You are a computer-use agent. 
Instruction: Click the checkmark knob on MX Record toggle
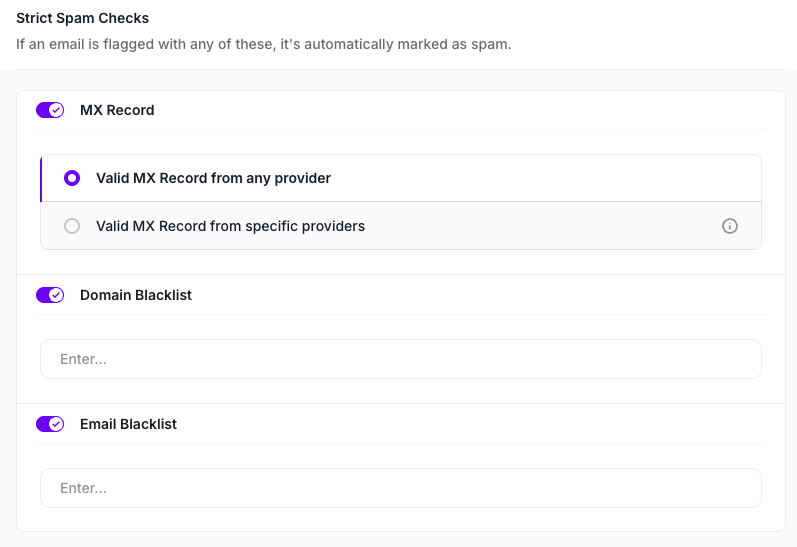57,110
